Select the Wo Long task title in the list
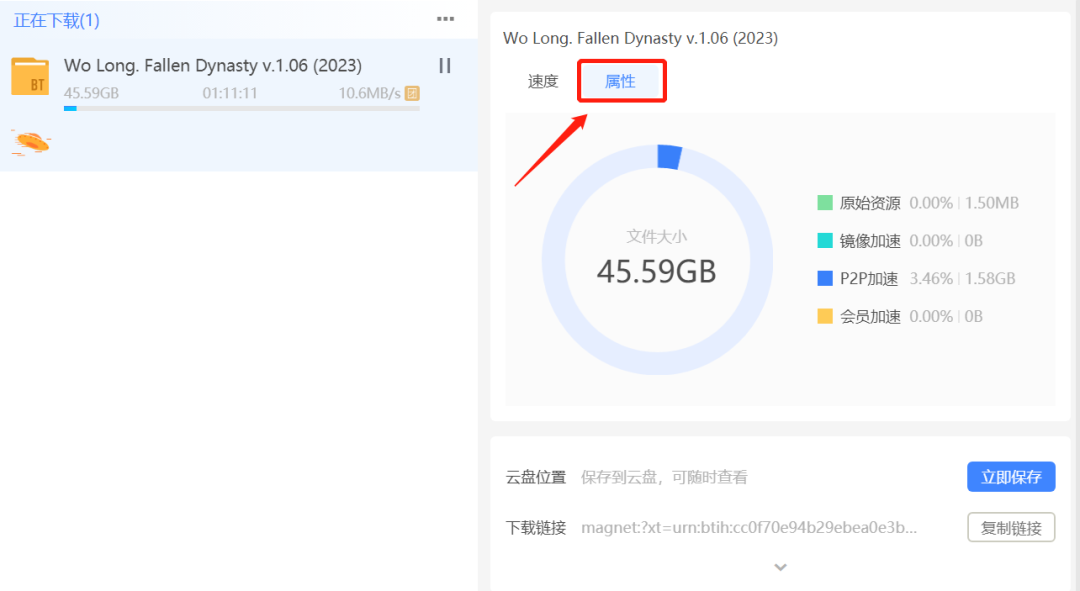The height and width of the screenshot is (591, 1080). (213, 65)
